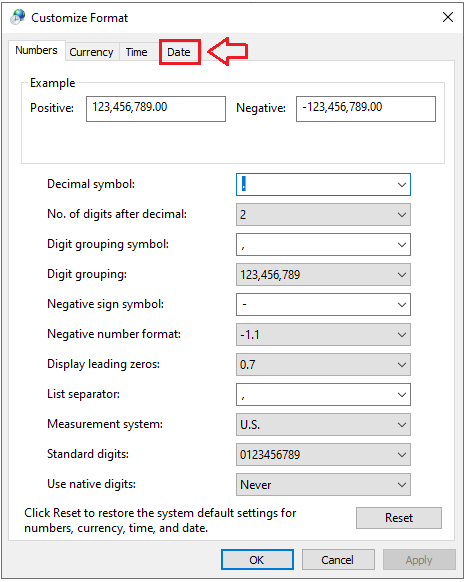
Task: Click the globe icon in the title bar
Action: click(x=17, y=17)
